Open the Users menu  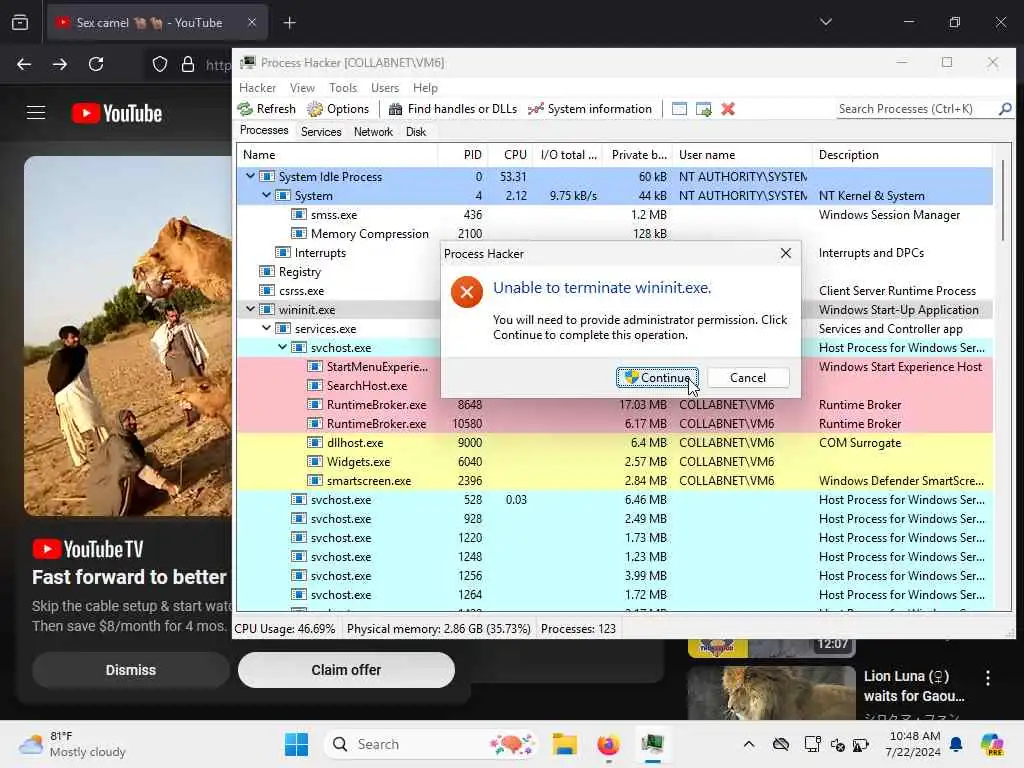pyautogui.click(x=385, y=88)
